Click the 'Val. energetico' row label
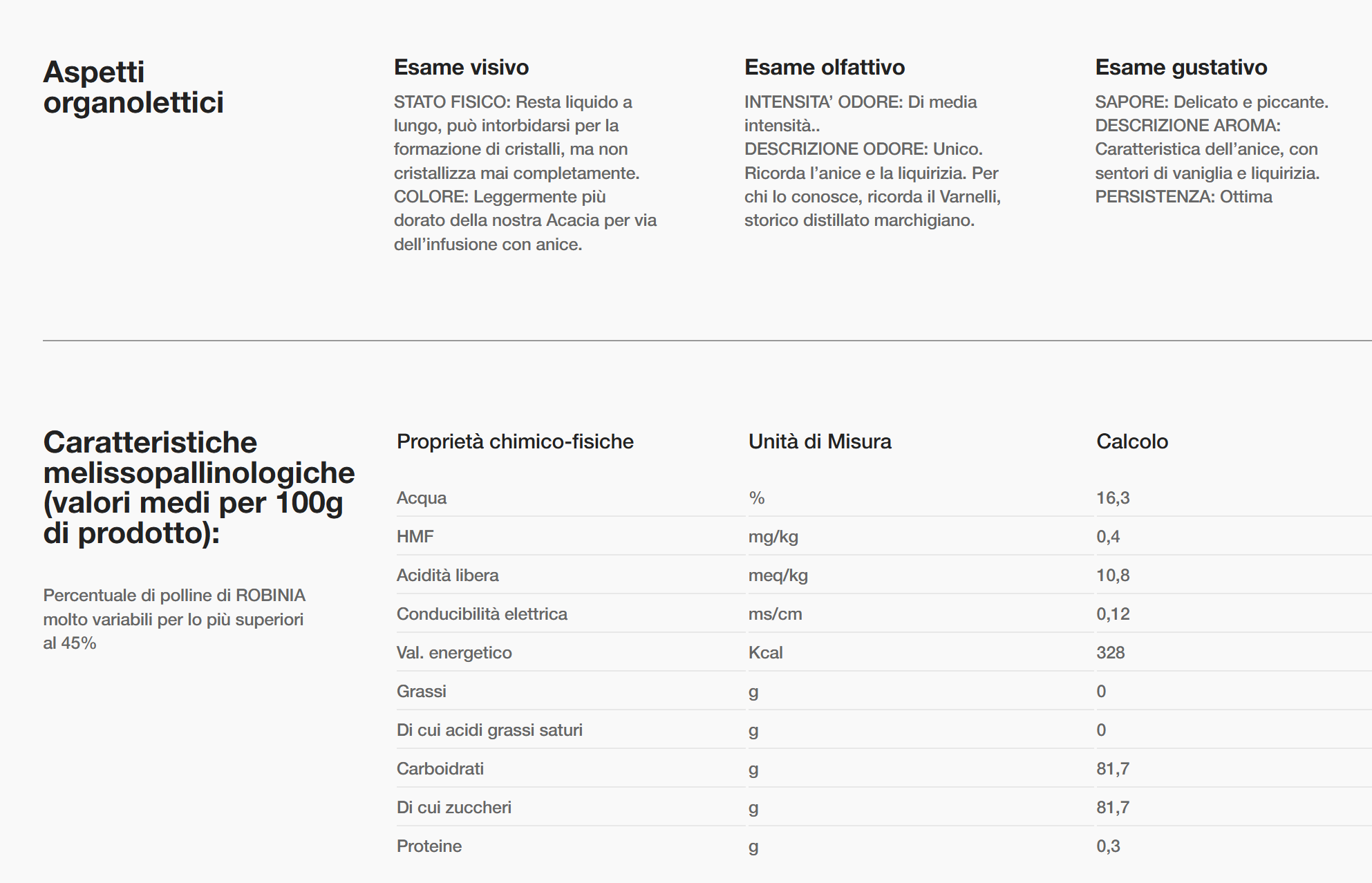1372x883 pixels. click(454, 653)
